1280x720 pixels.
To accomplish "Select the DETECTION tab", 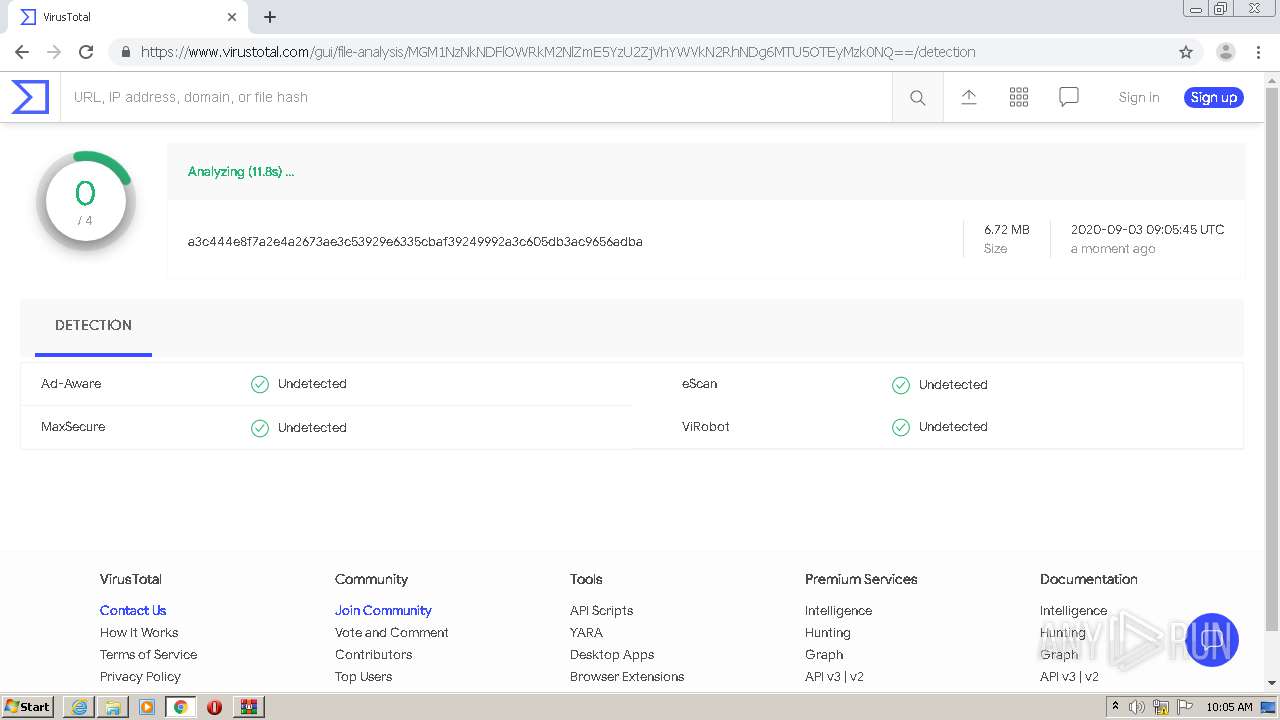I will 93,325.
